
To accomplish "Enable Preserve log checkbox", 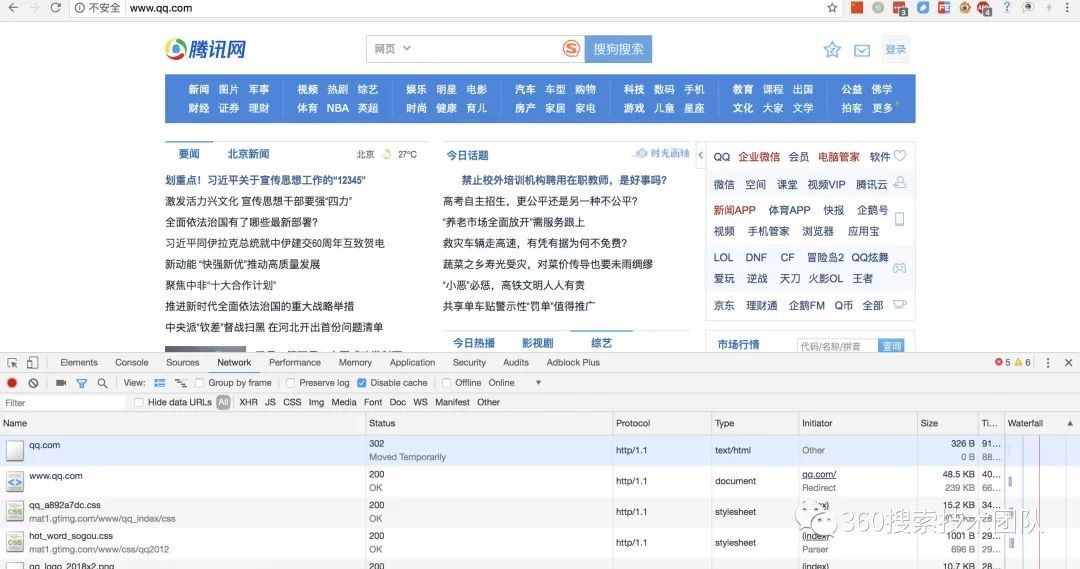I will click(x=290, y=383).
